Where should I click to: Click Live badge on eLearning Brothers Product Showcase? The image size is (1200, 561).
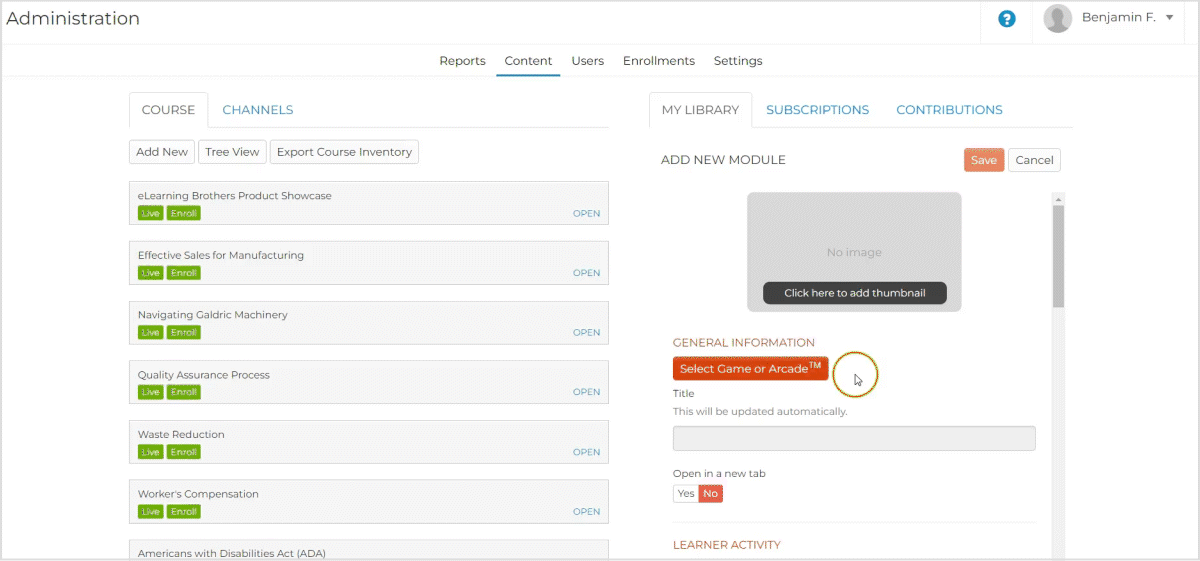coord(150,213)
